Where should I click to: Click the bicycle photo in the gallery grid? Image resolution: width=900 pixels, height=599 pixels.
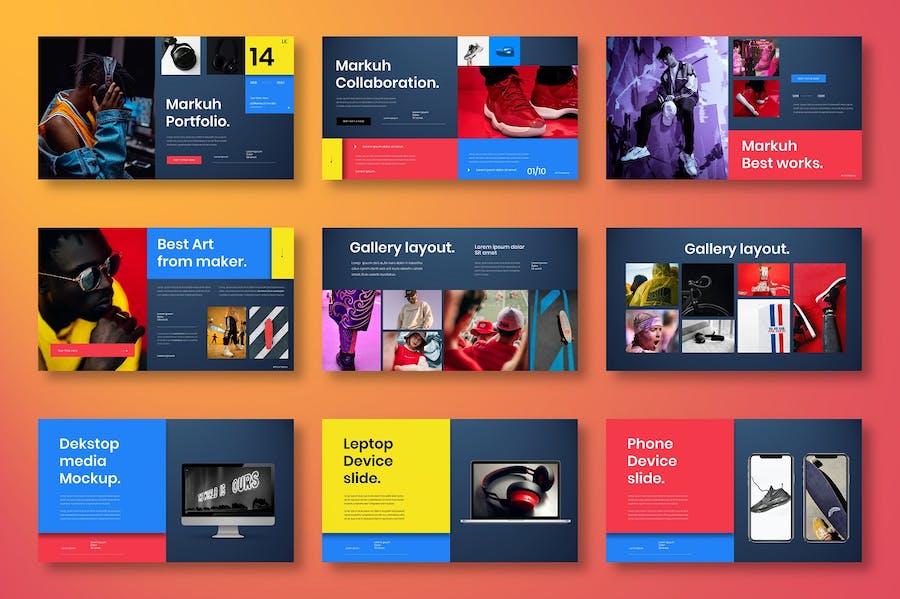(708, 284)
